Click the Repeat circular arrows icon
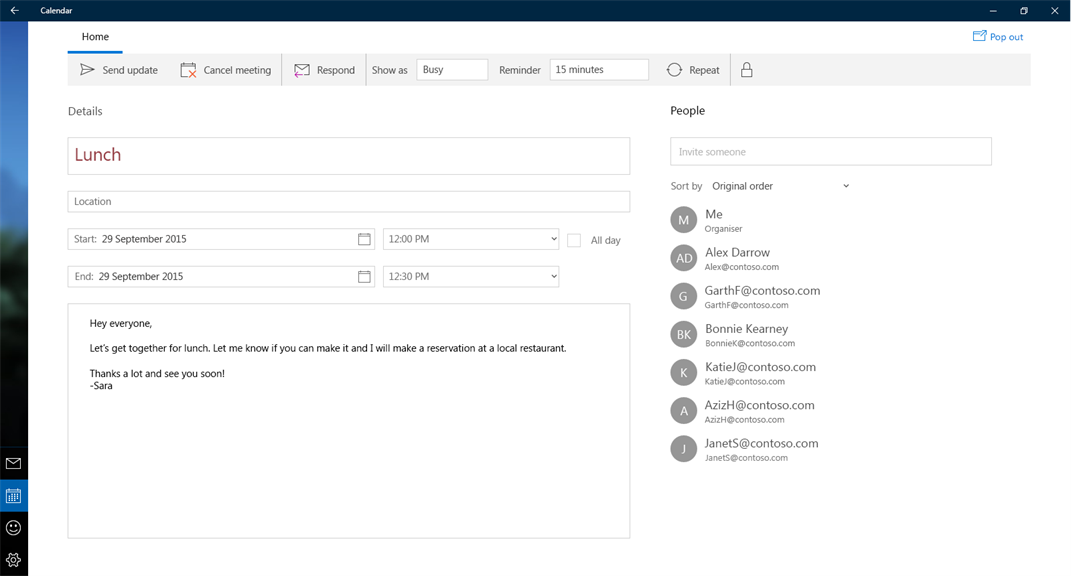The height and width of the screenshot is (576, 1072). [674, 70]
